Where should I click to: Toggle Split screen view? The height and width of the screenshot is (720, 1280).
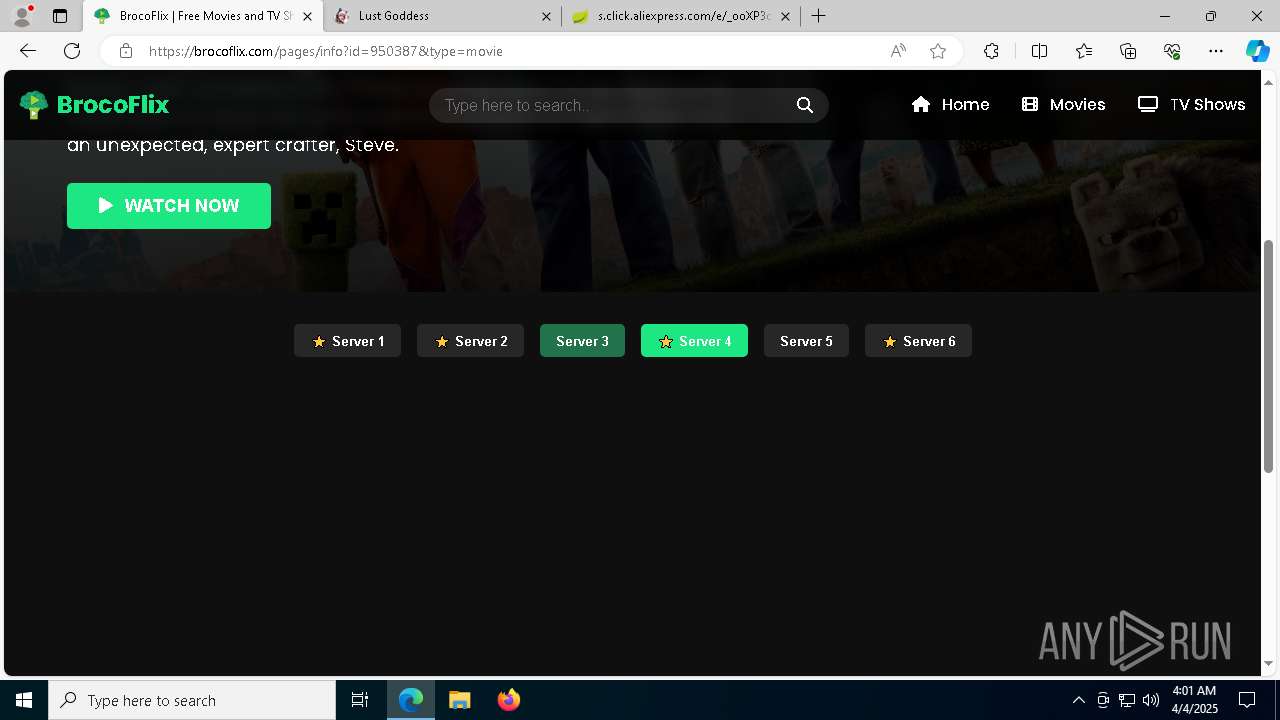click(1039, 51)
